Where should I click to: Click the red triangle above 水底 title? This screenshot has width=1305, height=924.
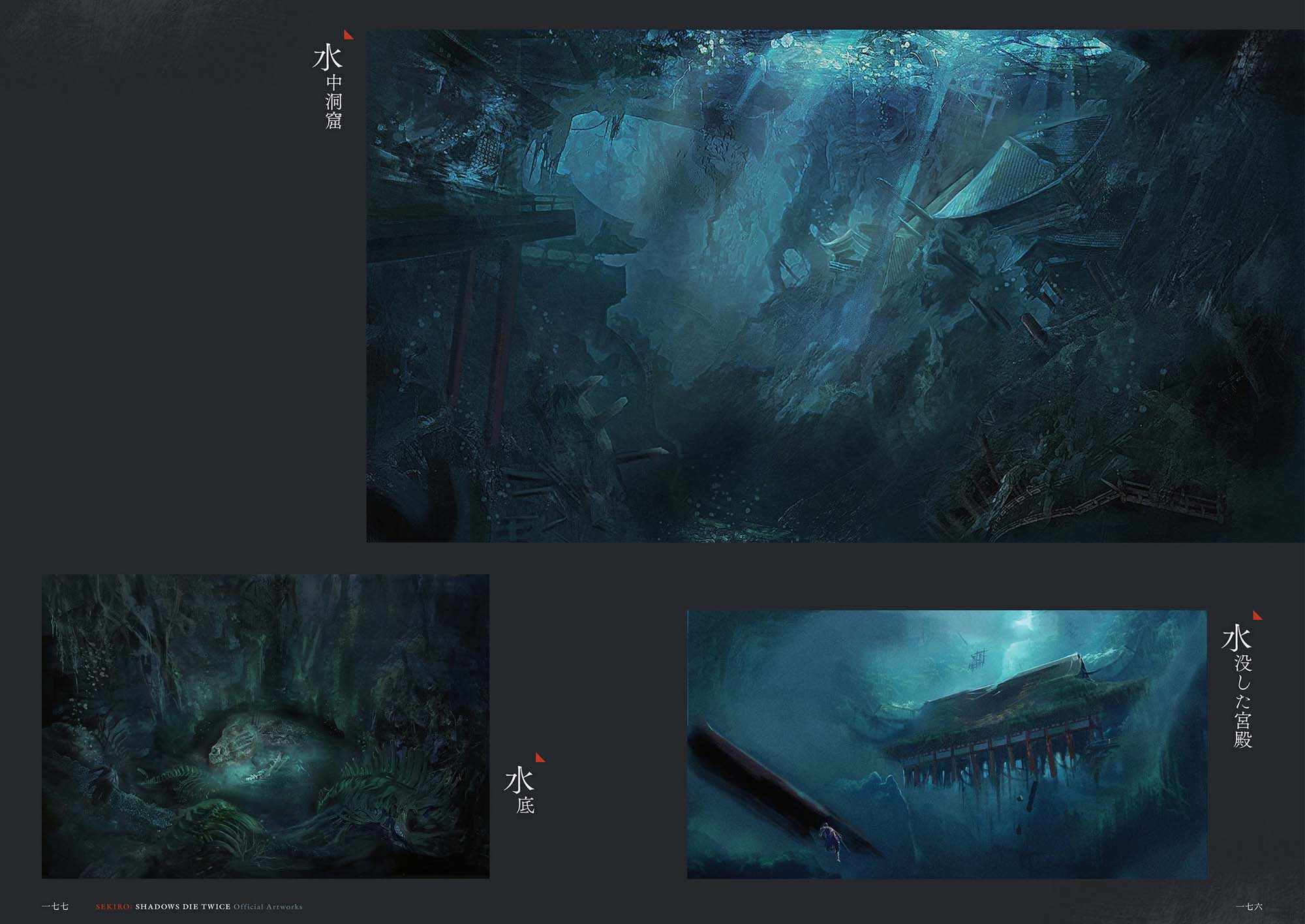coord(540,758)
